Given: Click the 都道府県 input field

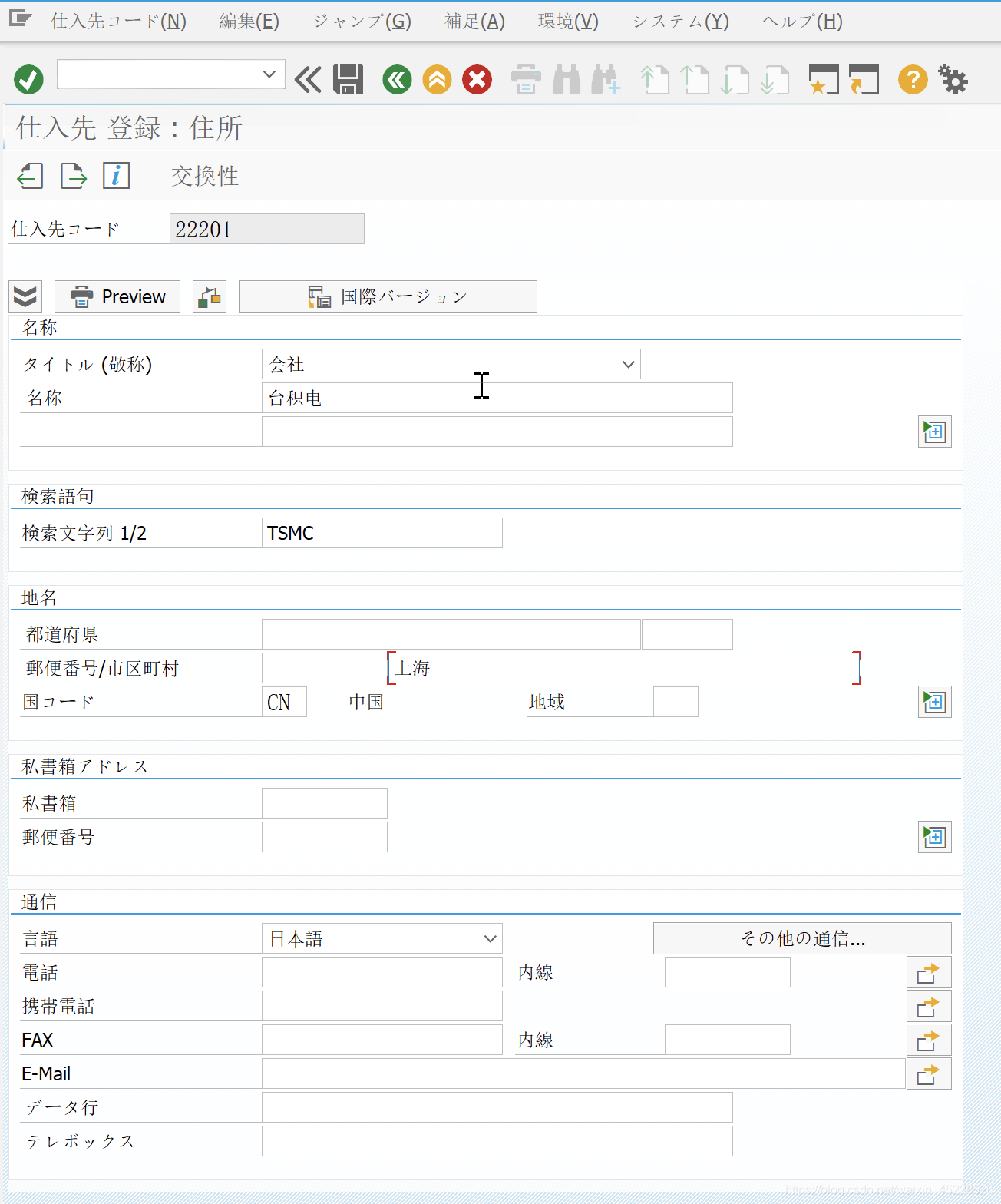Looking at the screenshot, I should (451, 634).
